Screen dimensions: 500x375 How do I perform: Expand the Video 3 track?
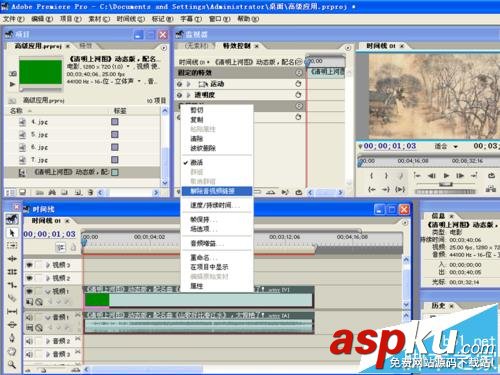pos(48,265)
